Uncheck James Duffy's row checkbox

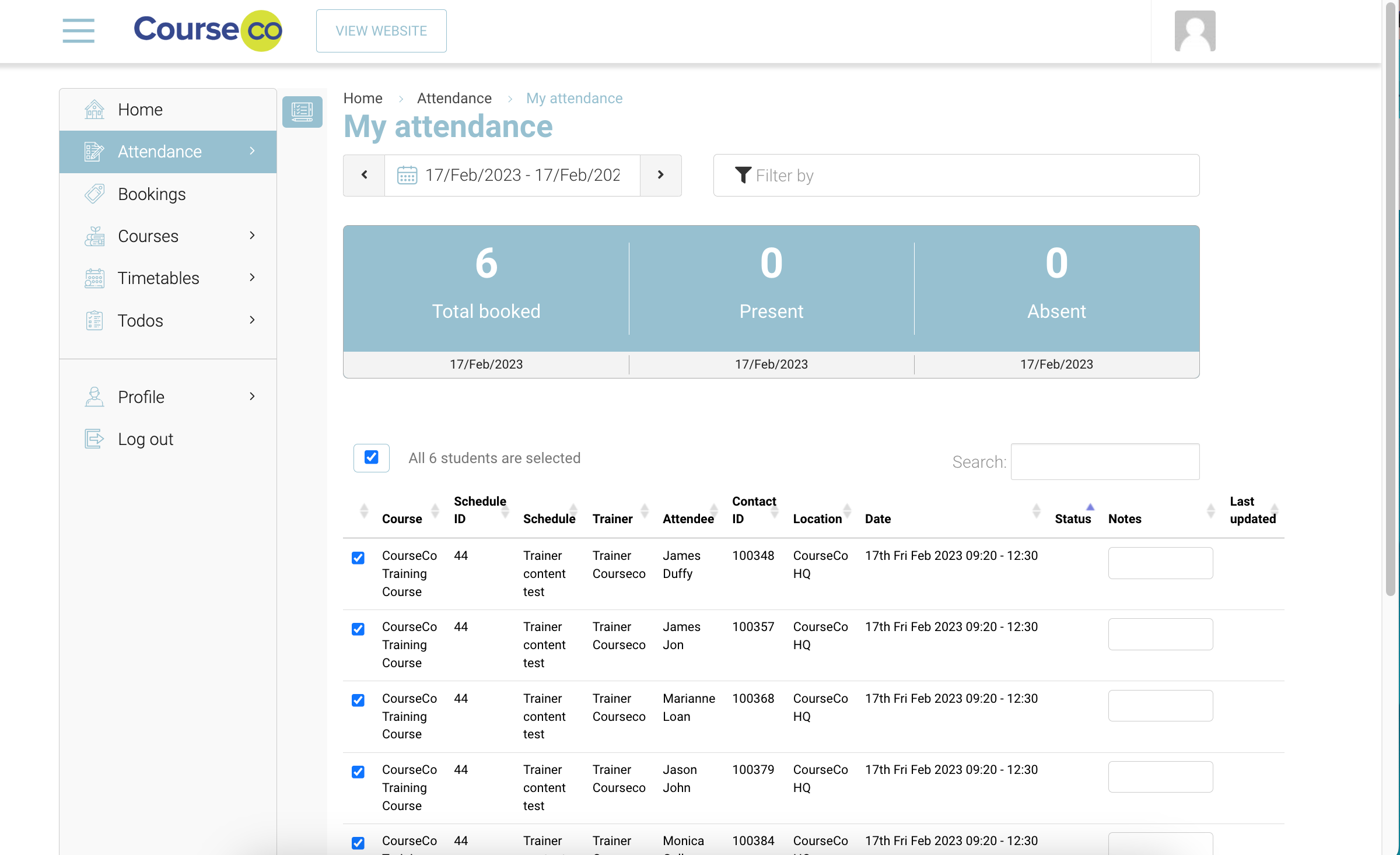click(x=358, y=558)
